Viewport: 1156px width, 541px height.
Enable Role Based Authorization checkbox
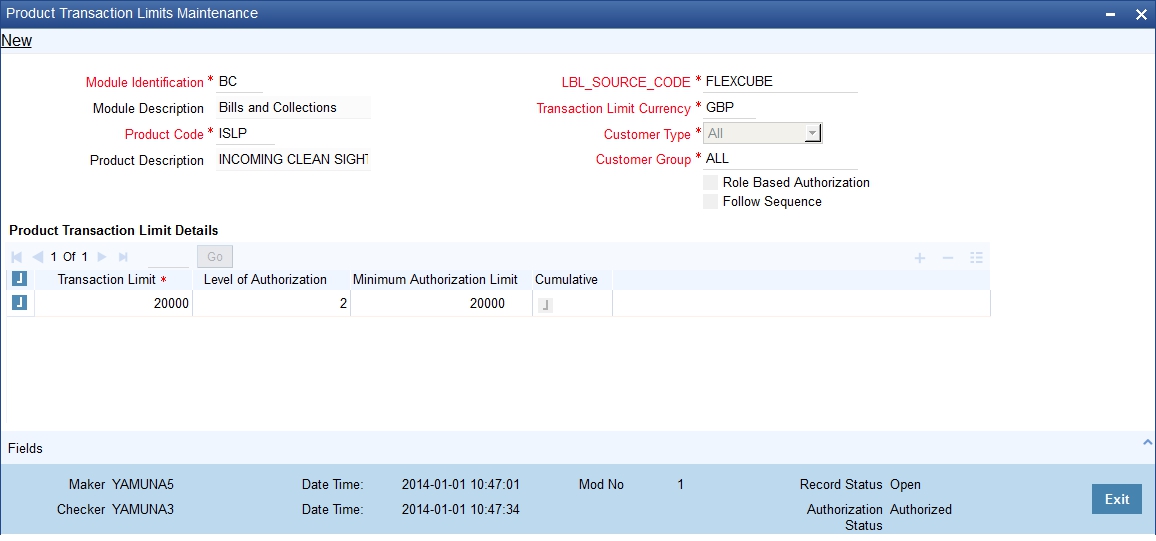click(x=710, y=182)
